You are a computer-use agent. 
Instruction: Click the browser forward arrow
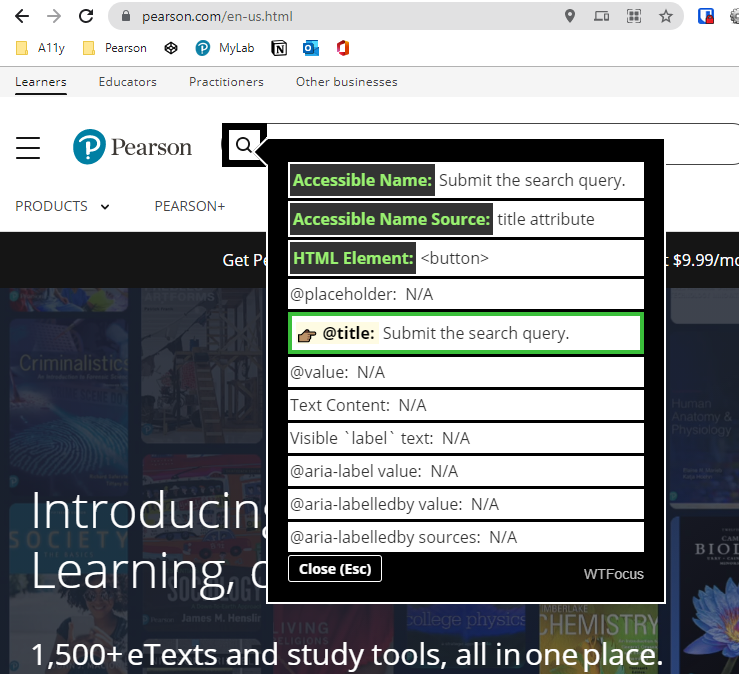click(54, 16)
